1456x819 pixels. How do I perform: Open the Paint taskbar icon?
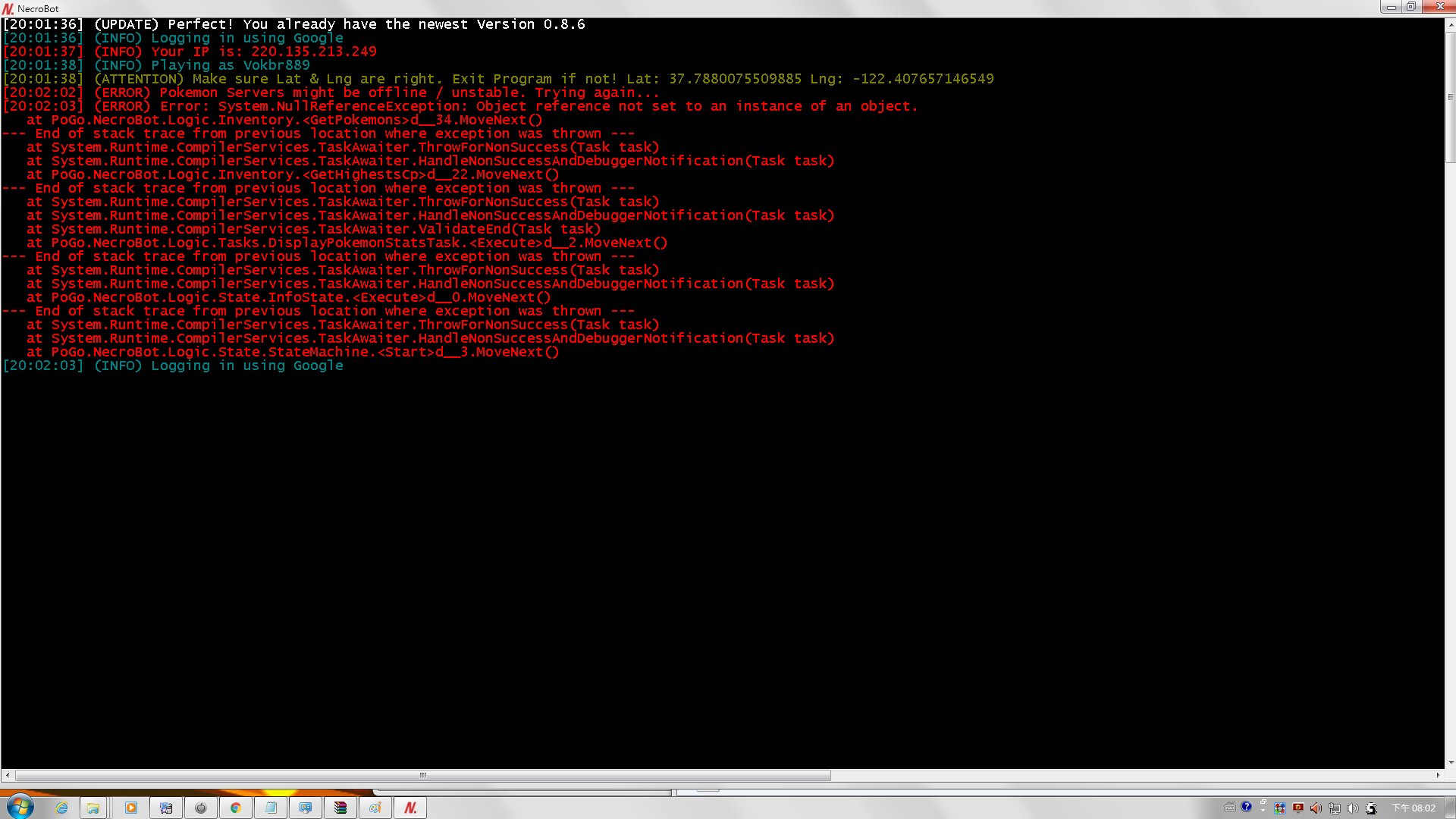(375, 808)
